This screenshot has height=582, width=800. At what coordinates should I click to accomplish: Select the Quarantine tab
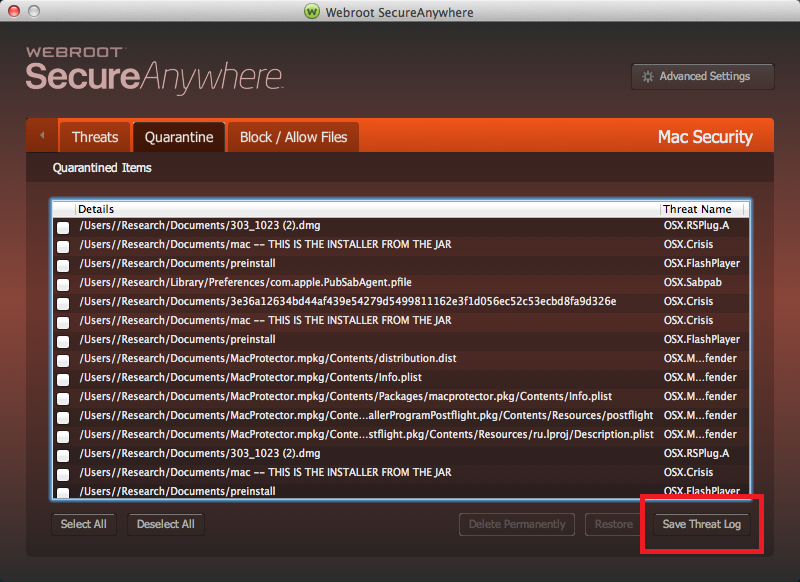click(x=179, y=137)
